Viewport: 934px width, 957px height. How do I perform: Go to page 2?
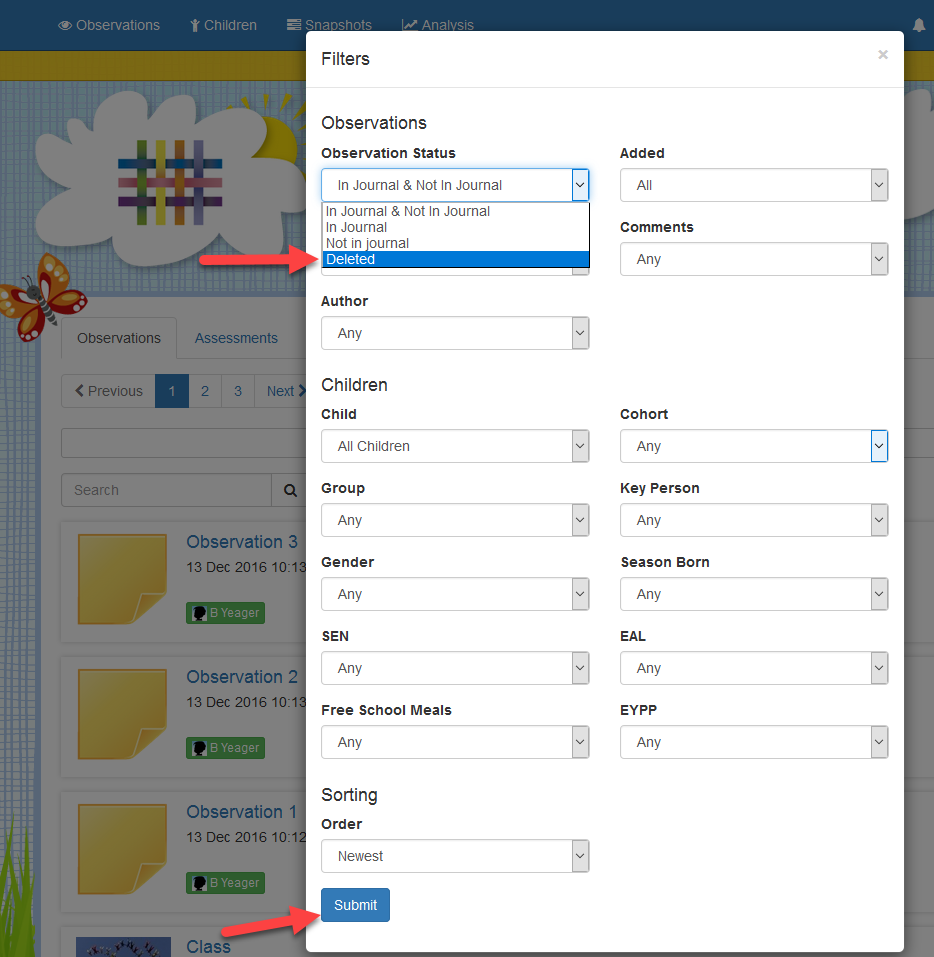(205, 391)
